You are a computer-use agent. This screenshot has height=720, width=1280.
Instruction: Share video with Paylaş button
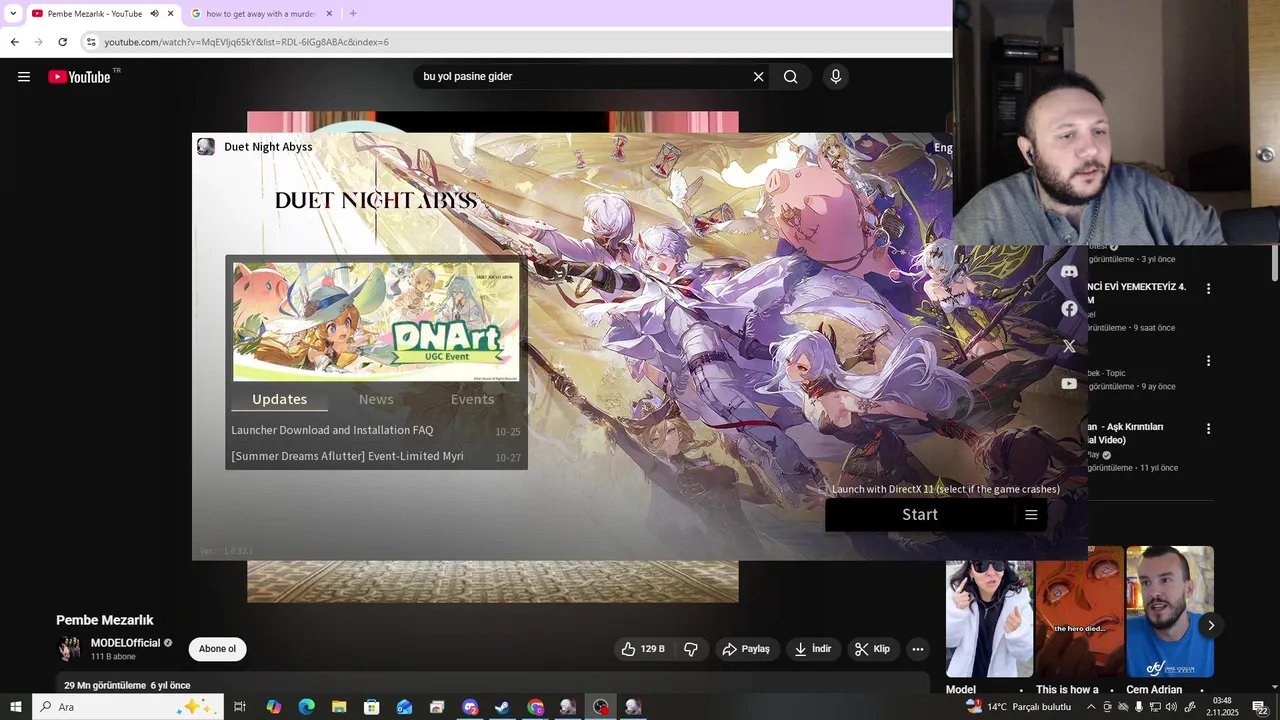click(x=746, y=649)
